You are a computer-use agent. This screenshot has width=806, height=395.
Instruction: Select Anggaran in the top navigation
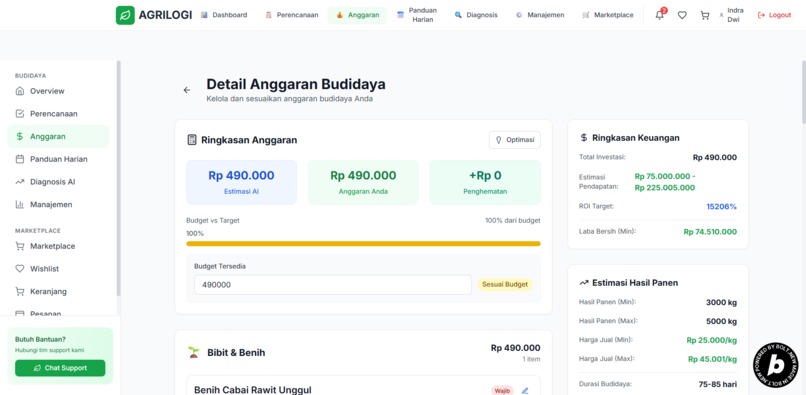[357, 15]
